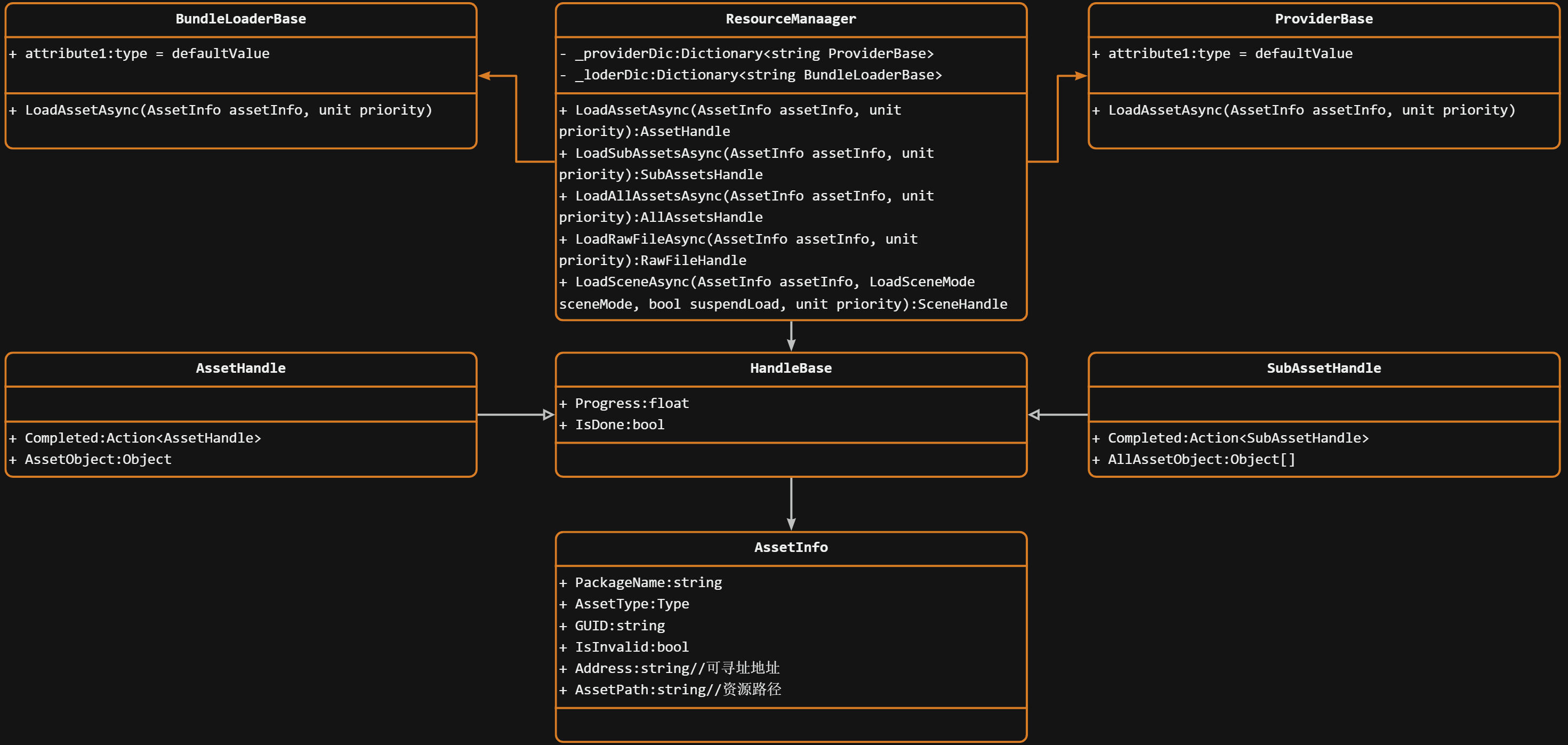This screenshot has height=745, width=1568.
Task: Select the ResourceManaager class title
Action: point(790,19)
